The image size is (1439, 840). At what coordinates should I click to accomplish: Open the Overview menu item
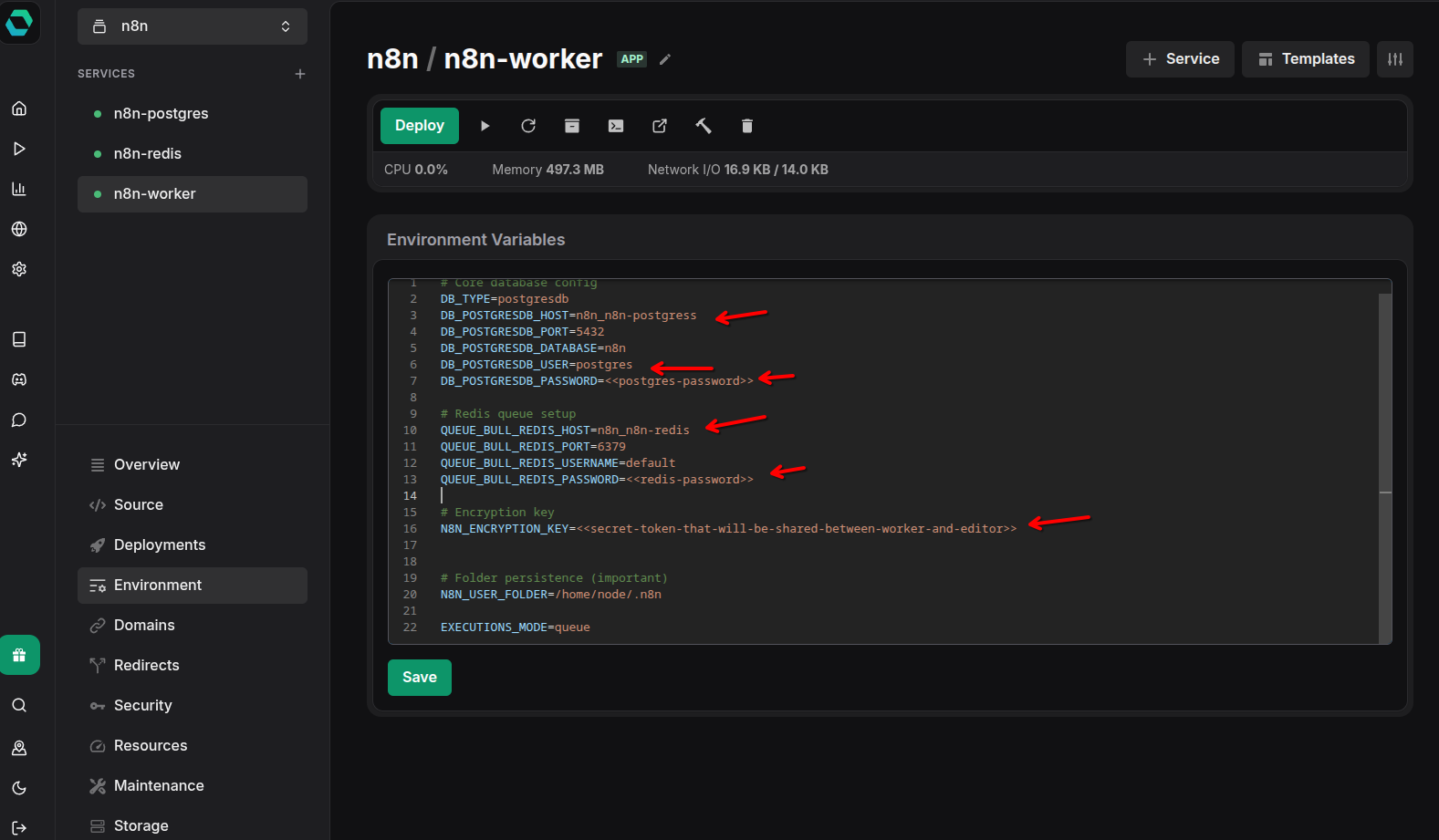(193, 465)
